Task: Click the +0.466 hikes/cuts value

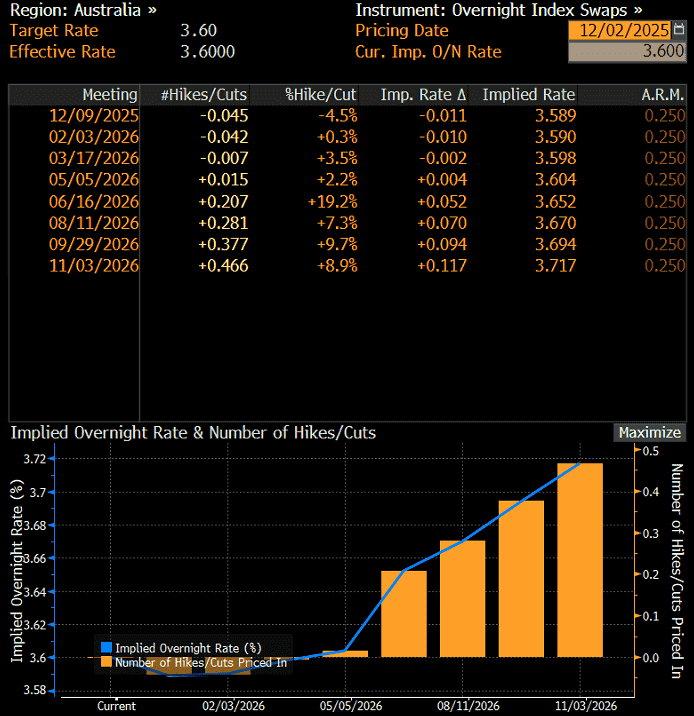Action: tap(223, 265)
